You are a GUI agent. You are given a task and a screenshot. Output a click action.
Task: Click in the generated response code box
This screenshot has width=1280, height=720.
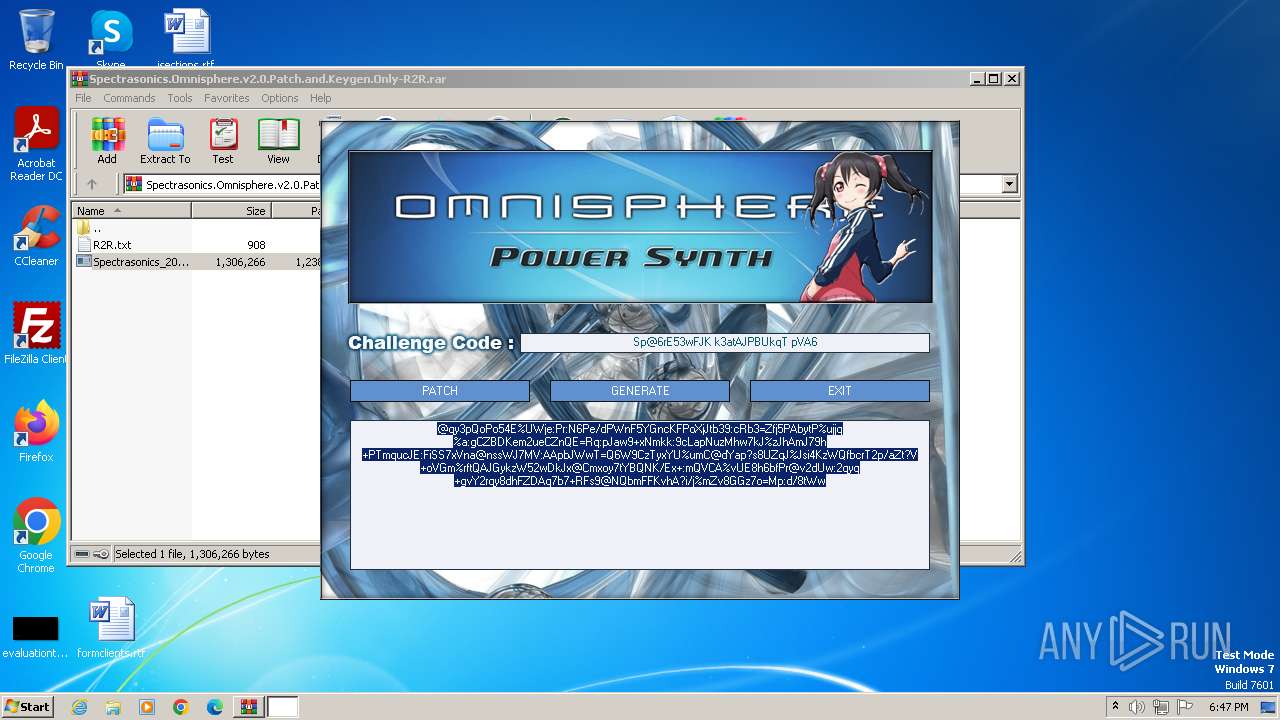point(640,495)
